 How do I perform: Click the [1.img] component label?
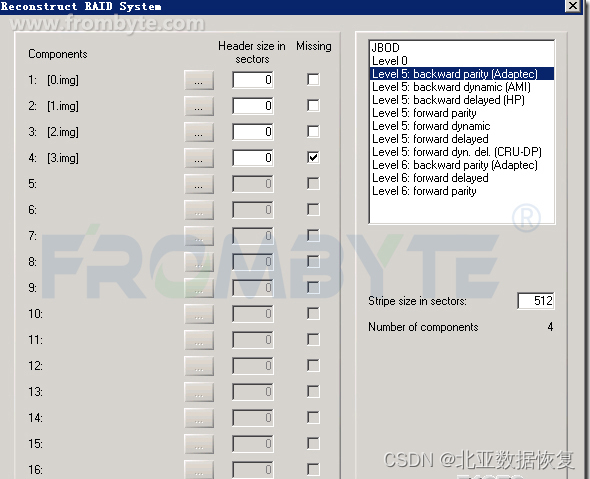[63, 106]
